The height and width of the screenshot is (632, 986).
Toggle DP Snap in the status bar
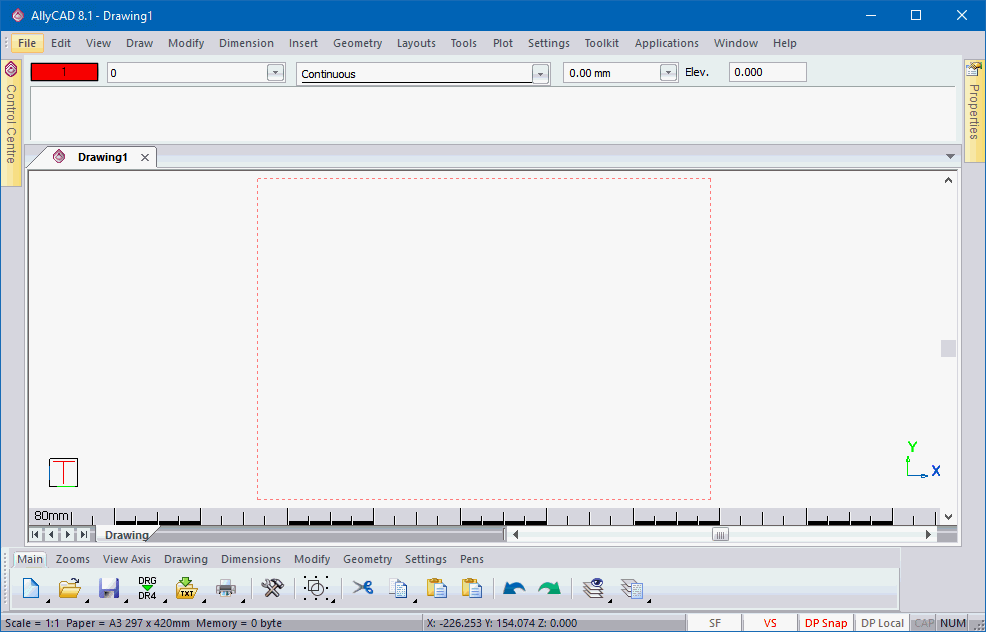point(826,623)
